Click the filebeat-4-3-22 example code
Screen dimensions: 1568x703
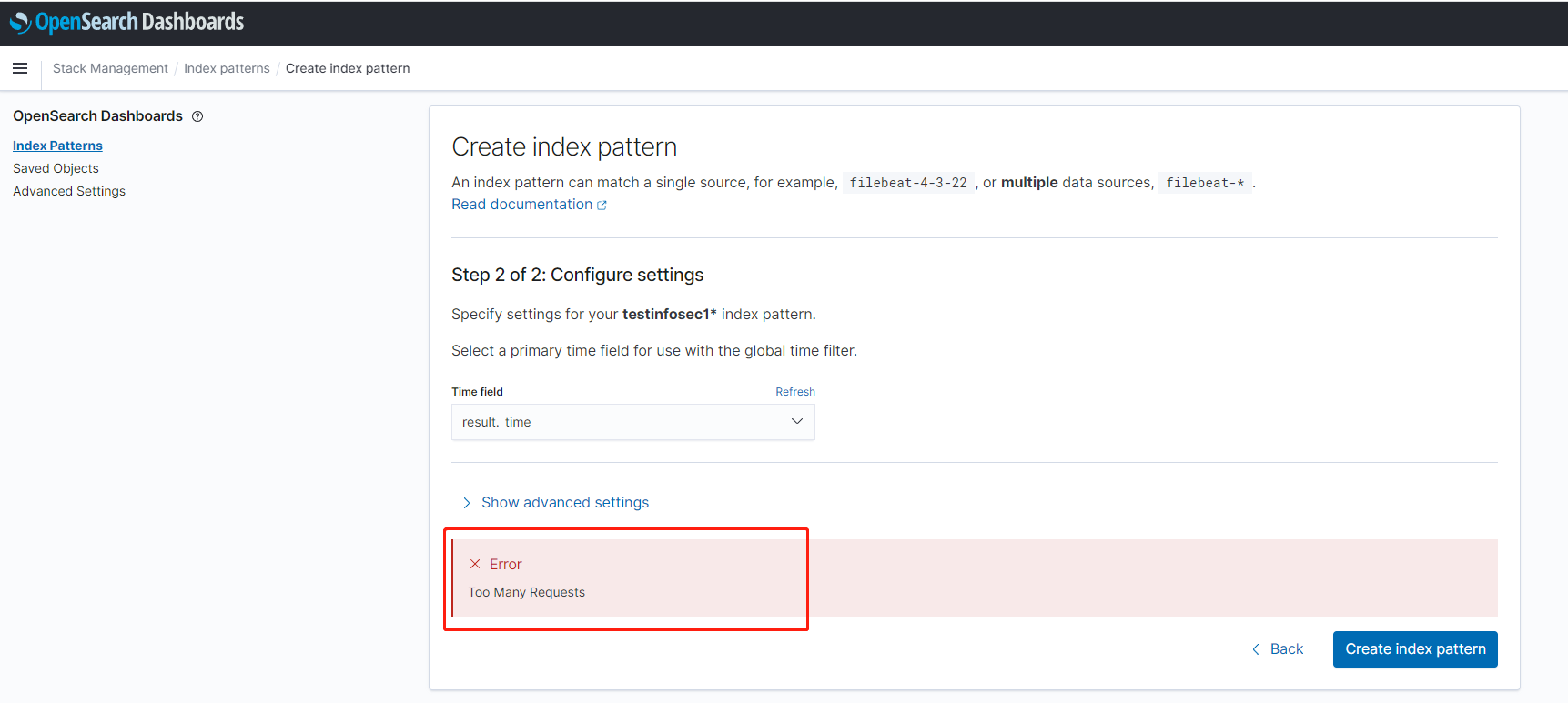coord(908,183)
